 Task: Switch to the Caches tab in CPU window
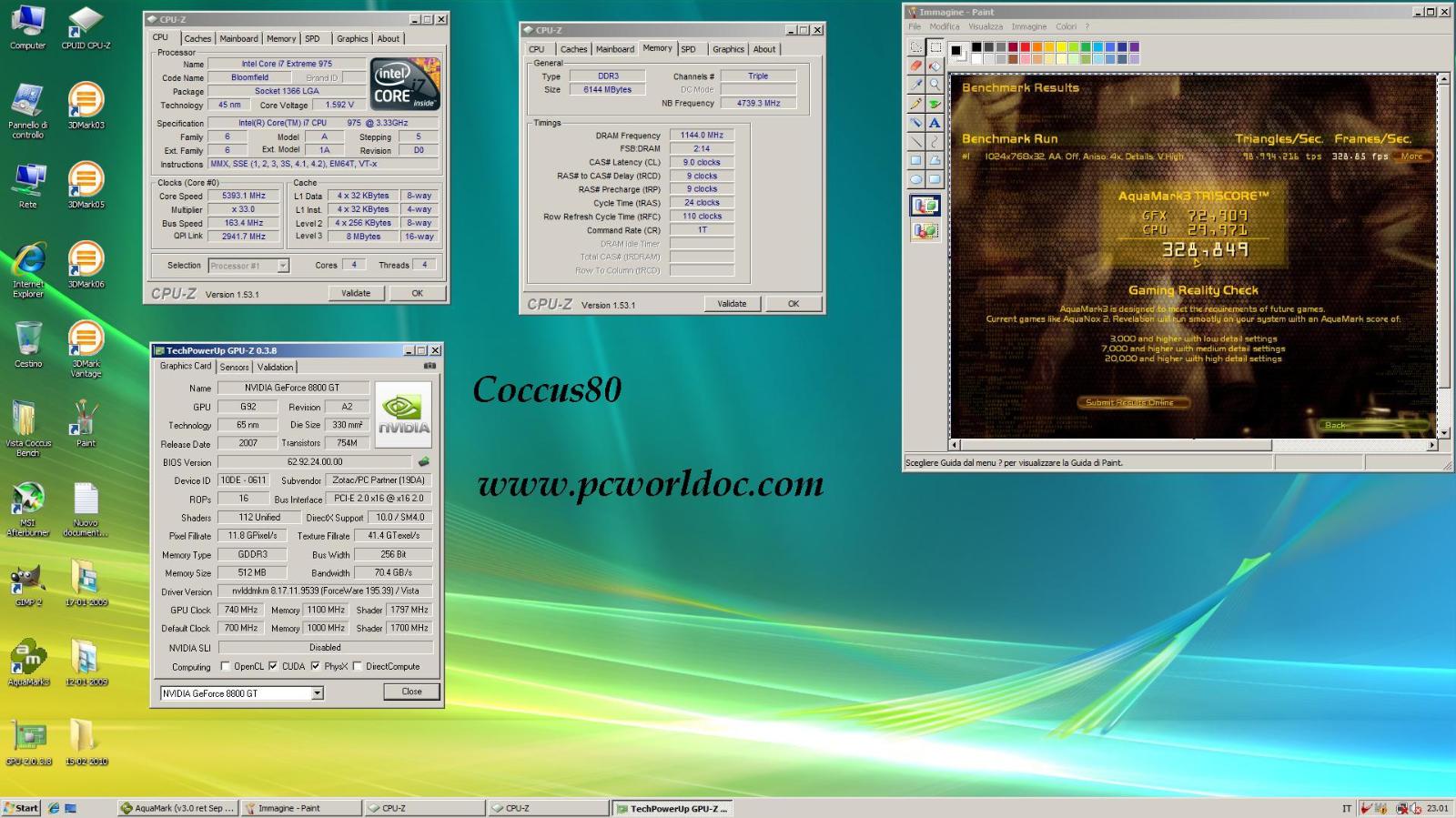tap(197, 38)
